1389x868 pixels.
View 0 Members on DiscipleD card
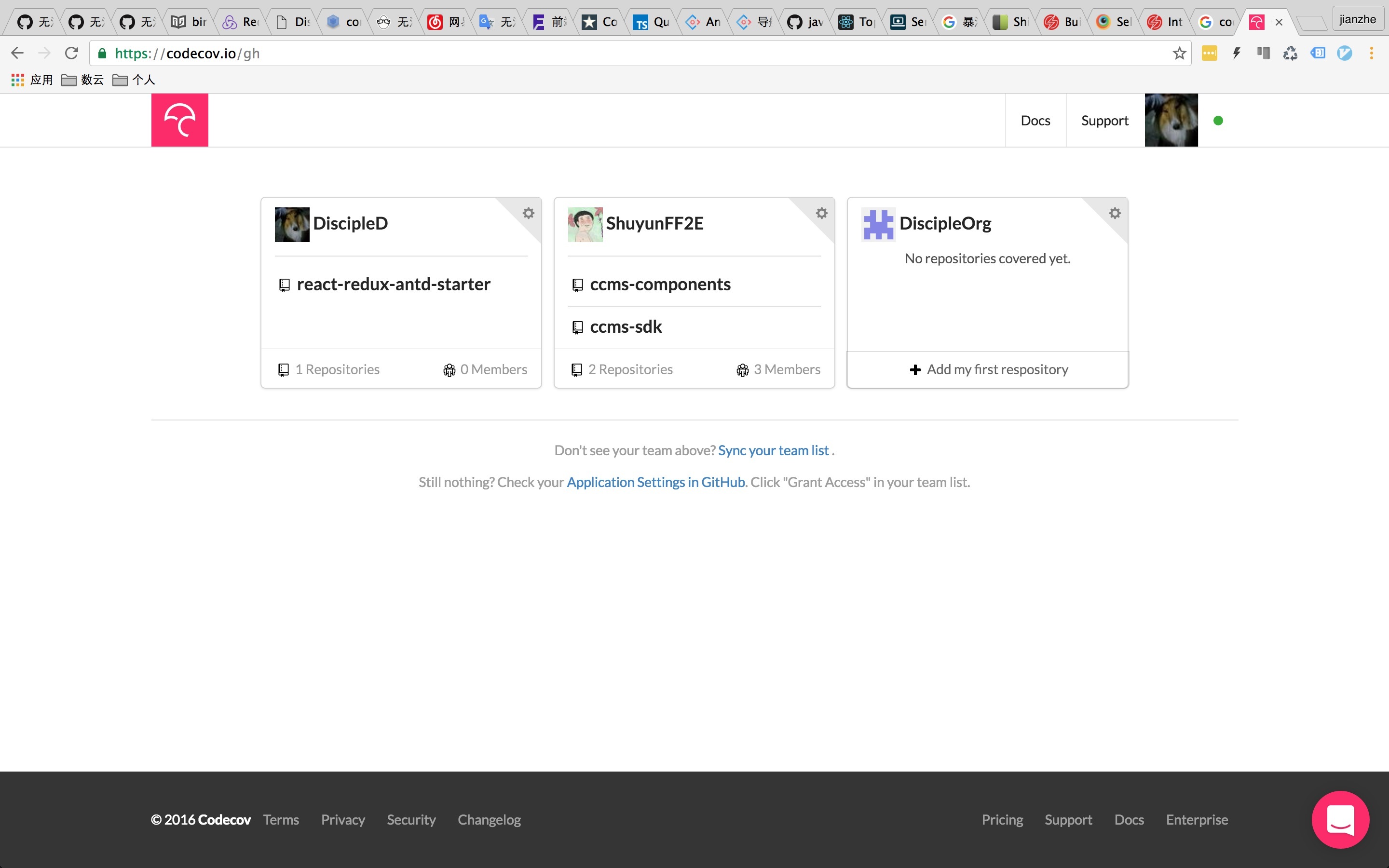485,369
